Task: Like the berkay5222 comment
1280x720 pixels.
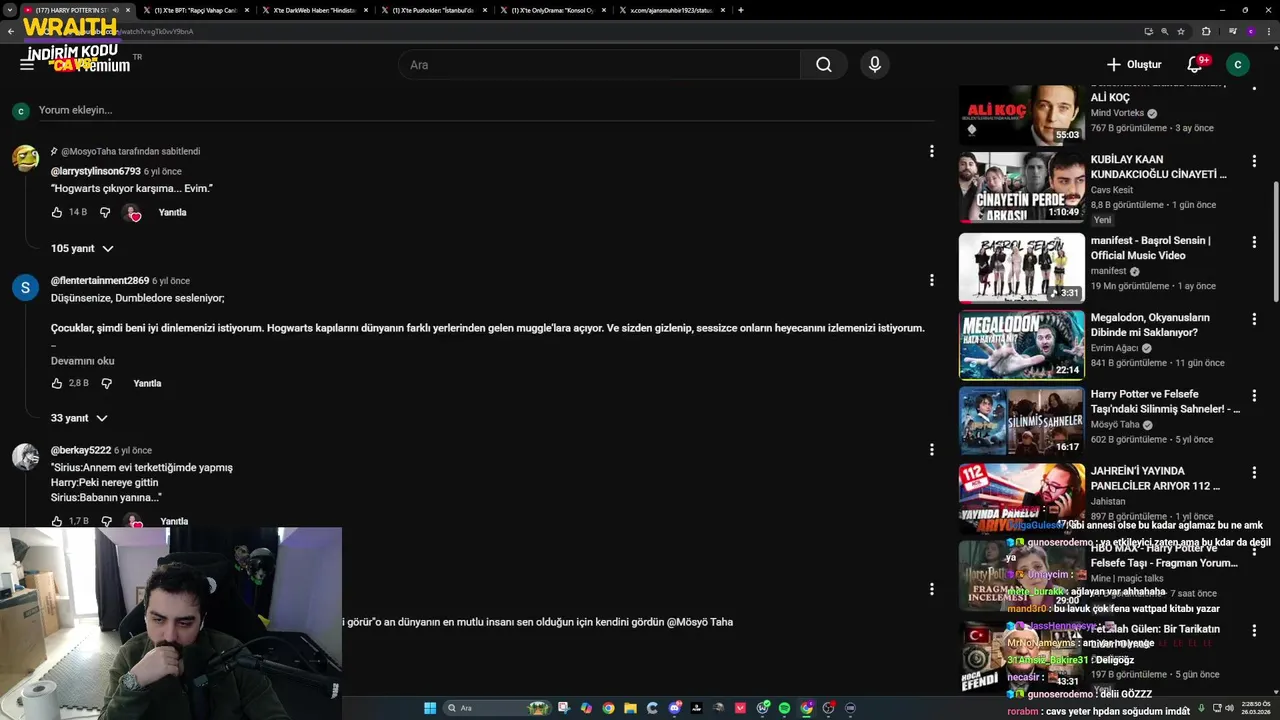Action: (x=57, y=521)
